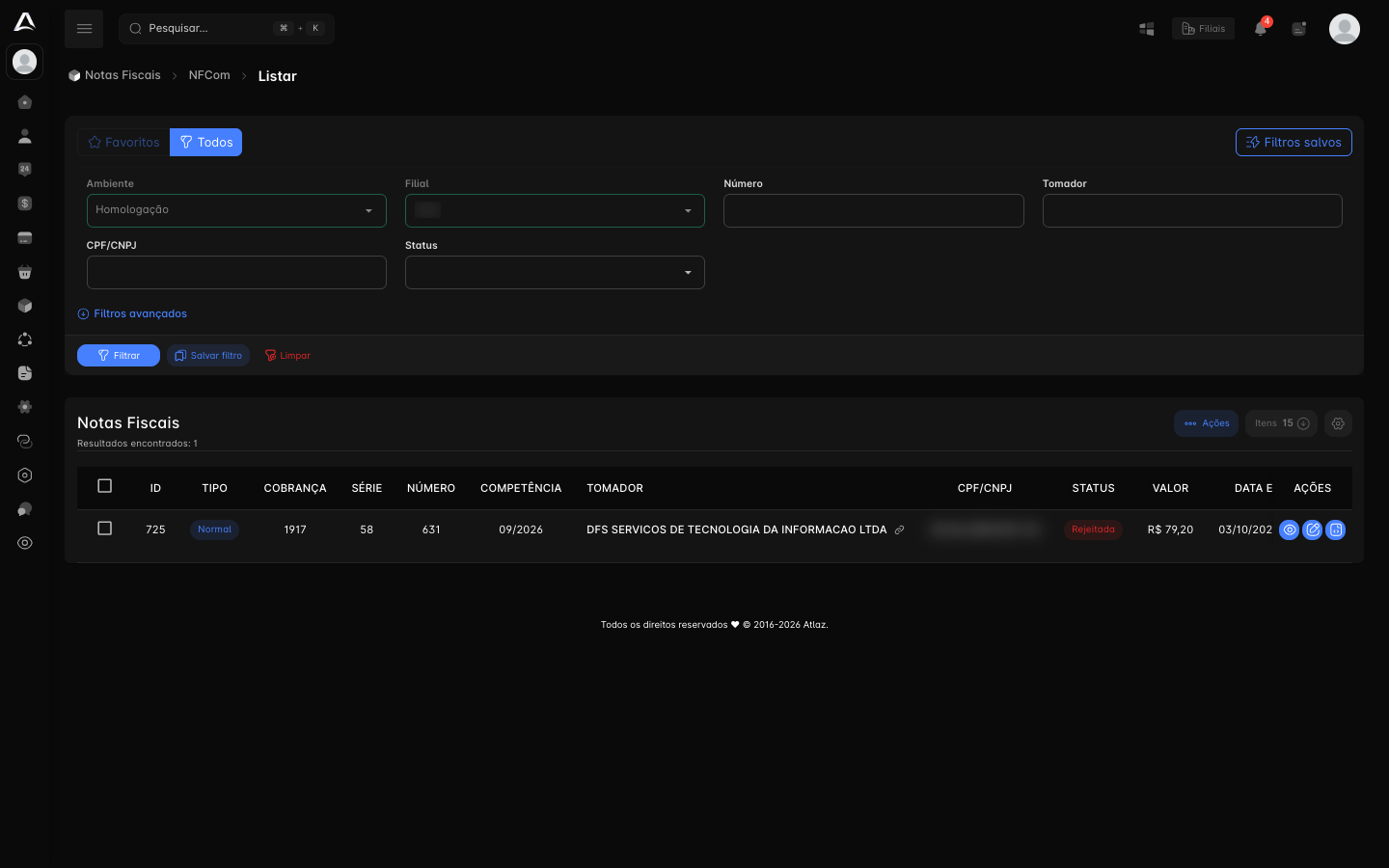Check the select-all checkbox in table header
The image size is (1389, 868).
[x=105, y=486]
